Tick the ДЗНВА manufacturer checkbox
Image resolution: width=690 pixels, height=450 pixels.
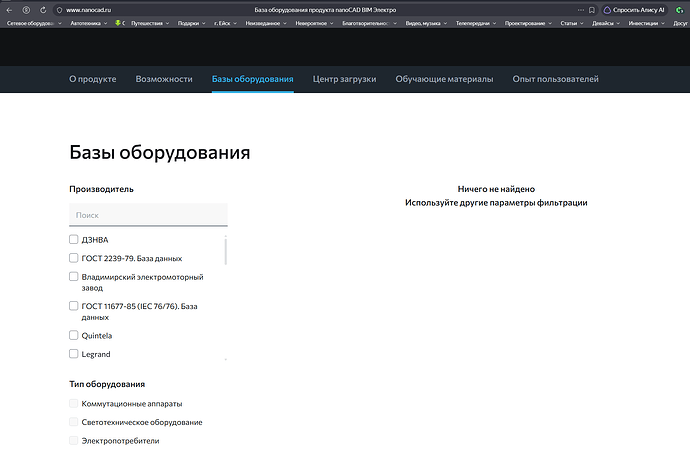[73, 239]
